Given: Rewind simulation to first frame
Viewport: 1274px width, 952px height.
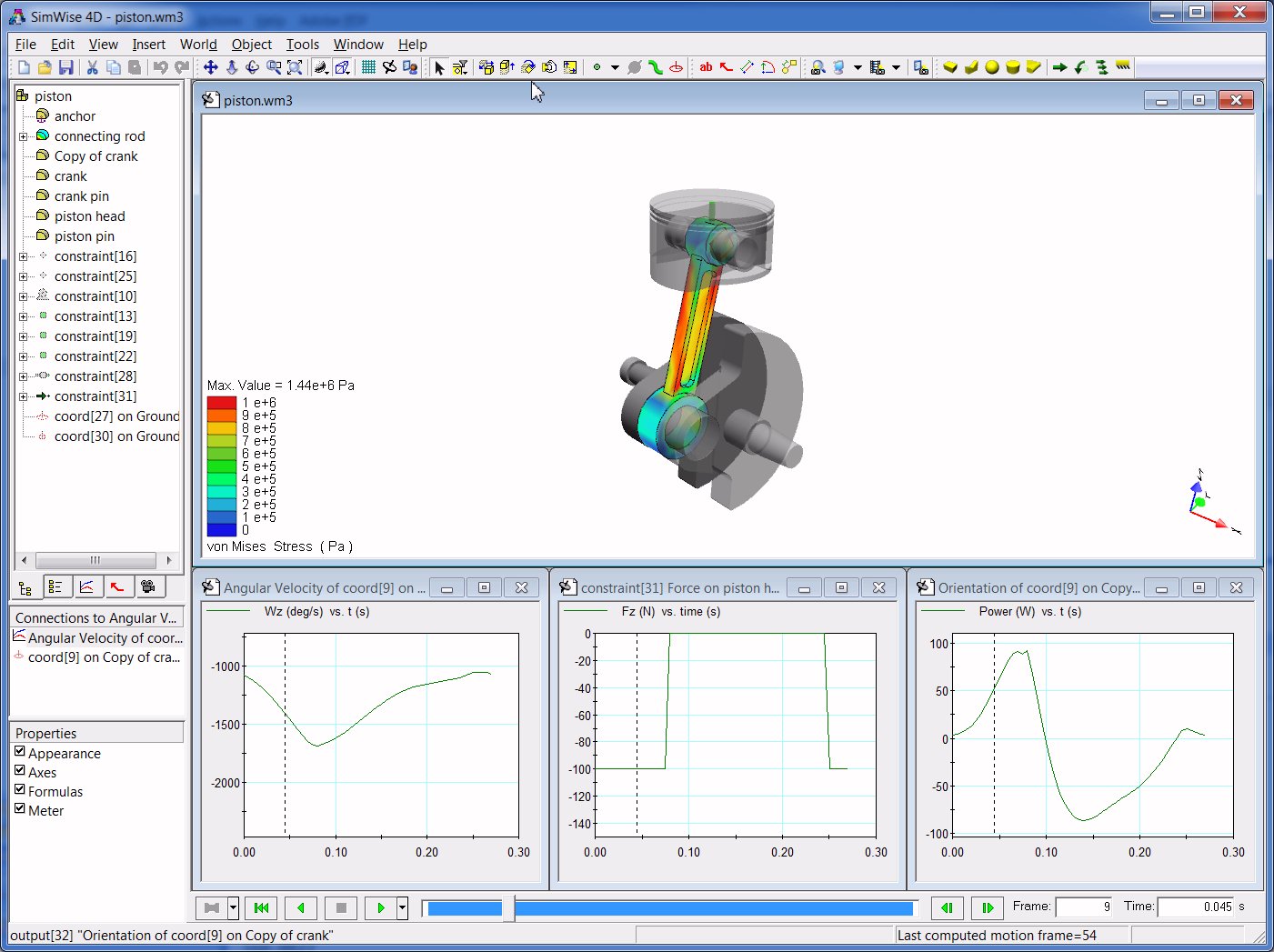Looking at the screenshot, I should pyautogui.click(x=261, y=907).
